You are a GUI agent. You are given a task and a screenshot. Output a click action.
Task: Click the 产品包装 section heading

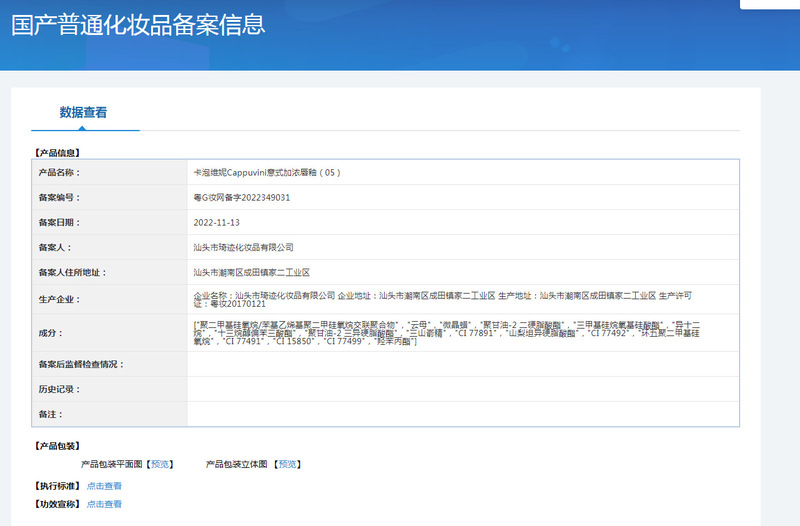point(57,446)
